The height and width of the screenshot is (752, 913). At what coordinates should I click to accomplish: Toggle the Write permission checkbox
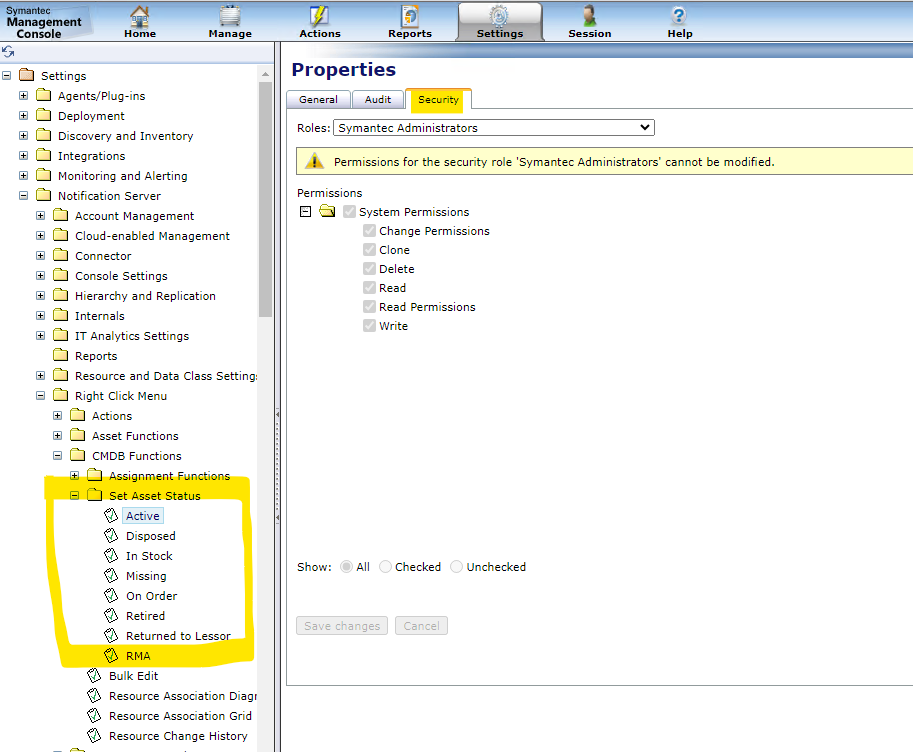[369, 326]
